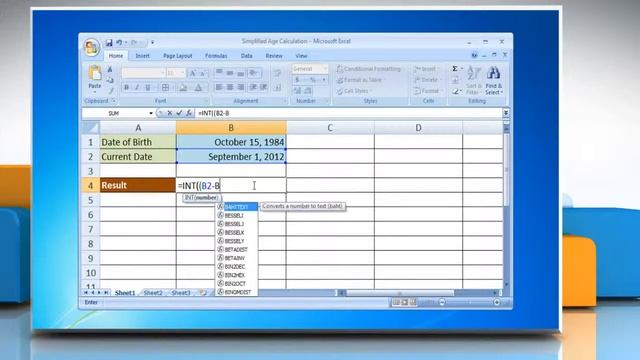Image resolution: width=640 pixels, height=360 pixels.
Task: Select the Format Painter brush icon
Action: coord(110,91)
